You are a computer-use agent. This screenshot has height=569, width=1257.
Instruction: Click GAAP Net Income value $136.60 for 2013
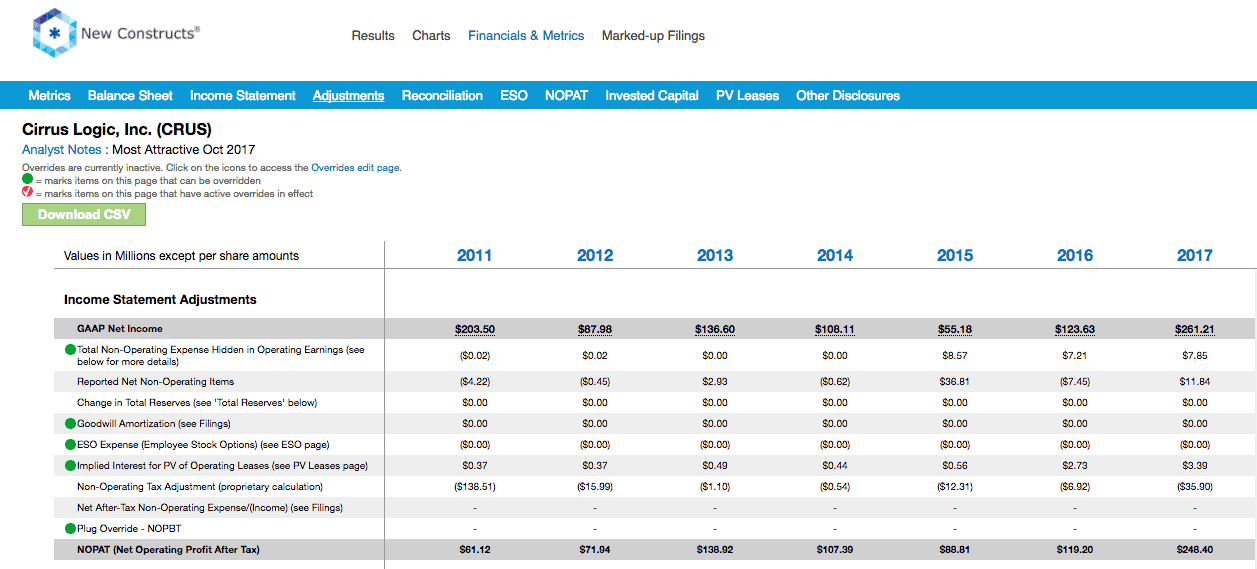click(715, 329)
